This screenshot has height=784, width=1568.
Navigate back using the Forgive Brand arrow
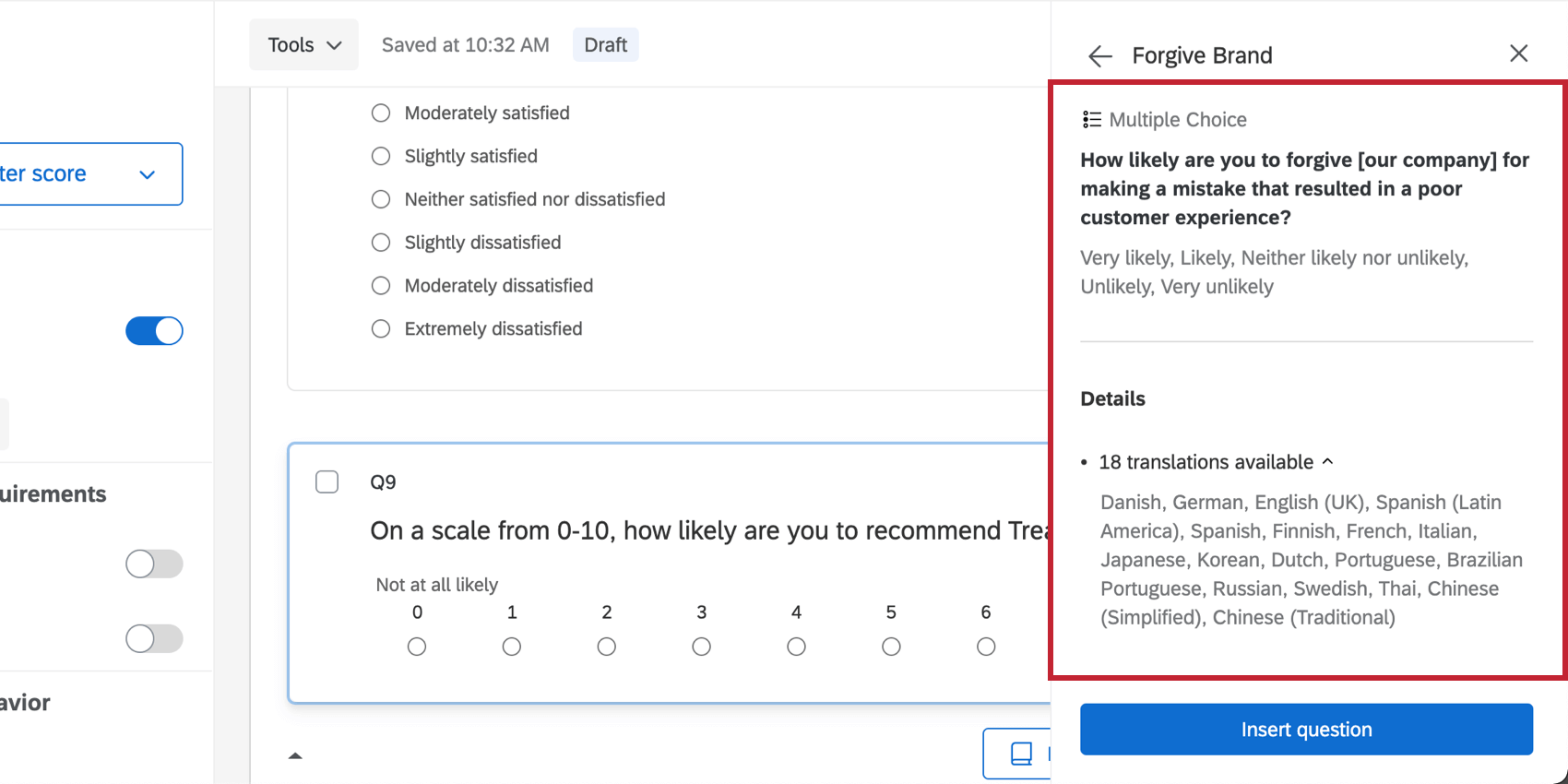[x=1099, y=55]
